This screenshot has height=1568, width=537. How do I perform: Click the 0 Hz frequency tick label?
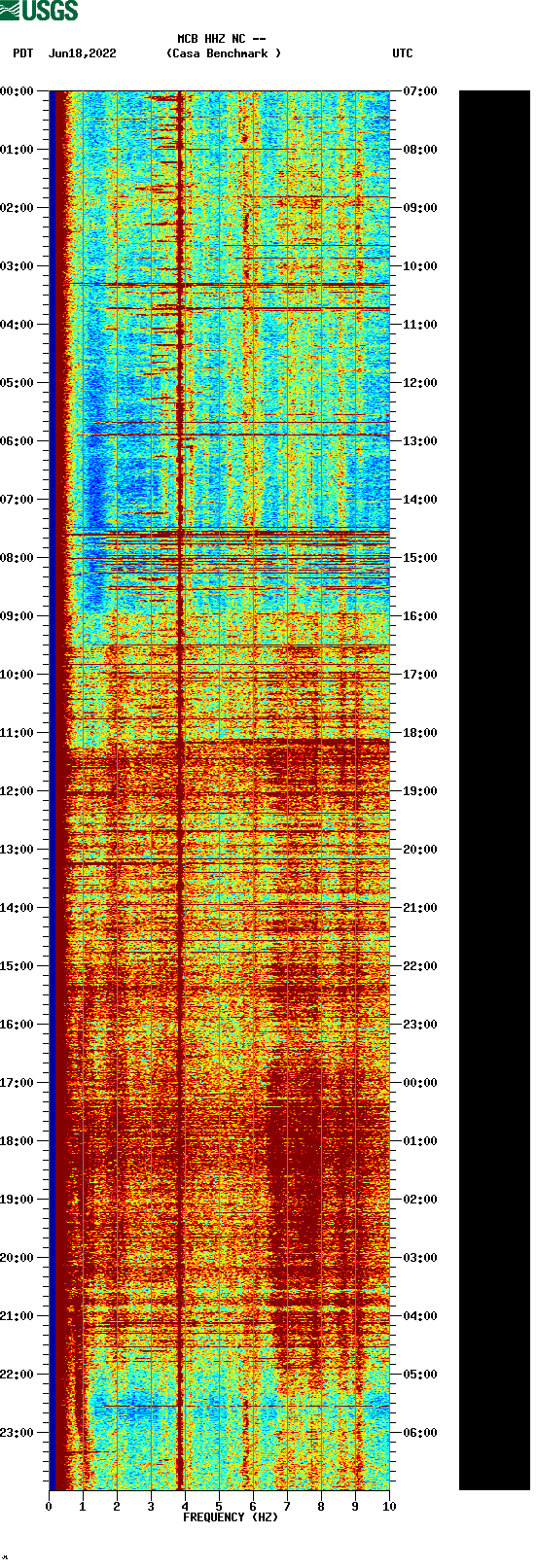click(49, 1507)
